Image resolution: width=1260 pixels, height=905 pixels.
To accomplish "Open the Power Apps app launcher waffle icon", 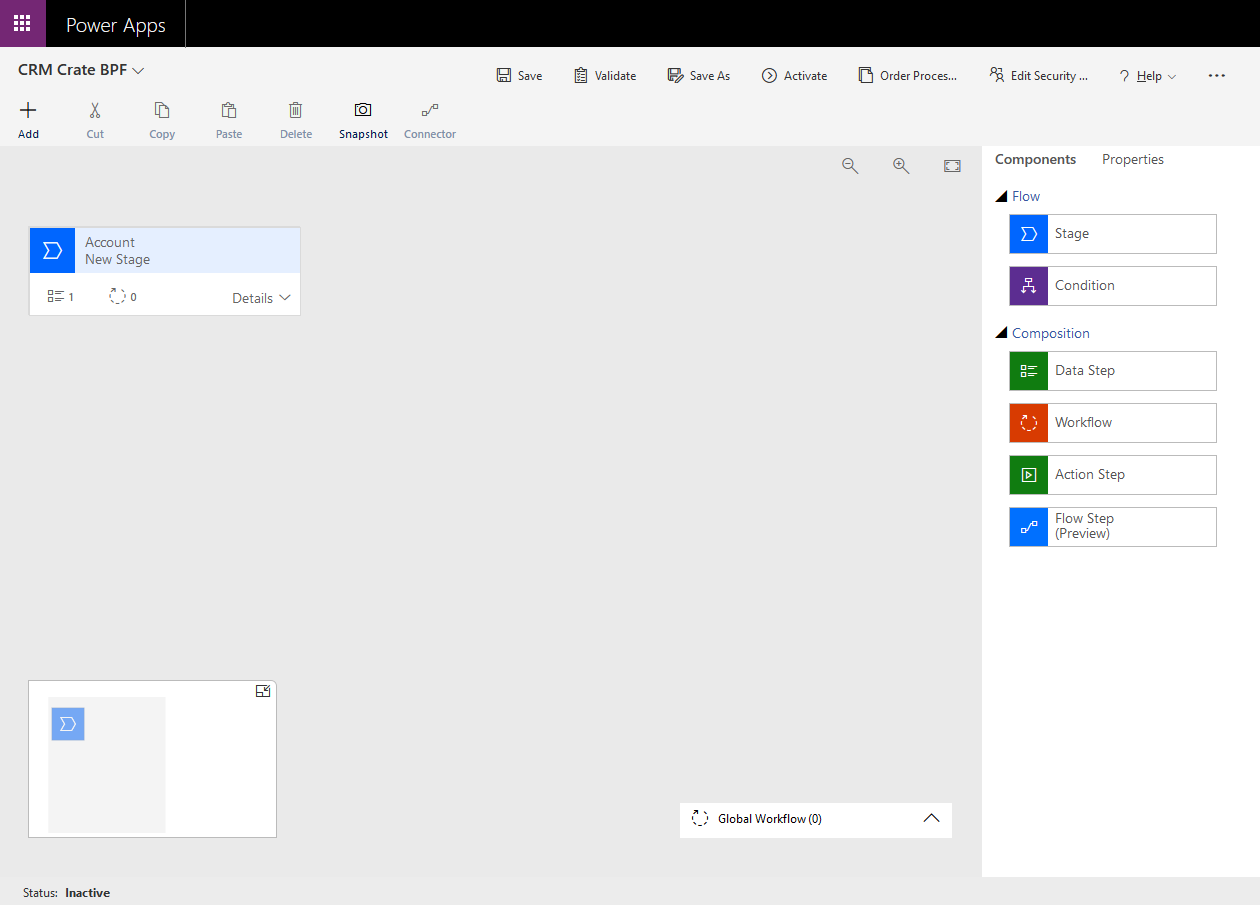I will (22, 23).
